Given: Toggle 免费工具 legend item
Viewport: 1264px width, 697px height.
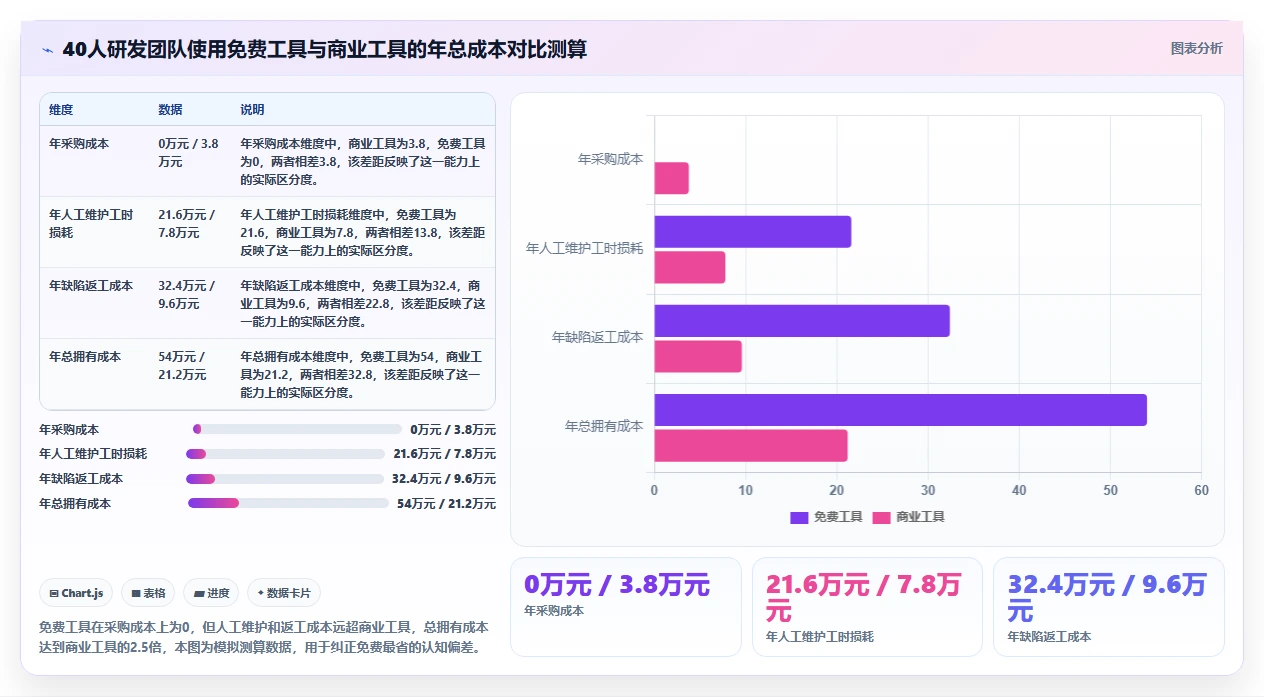Looking at the screenshot, I should [x=826, y=517].
